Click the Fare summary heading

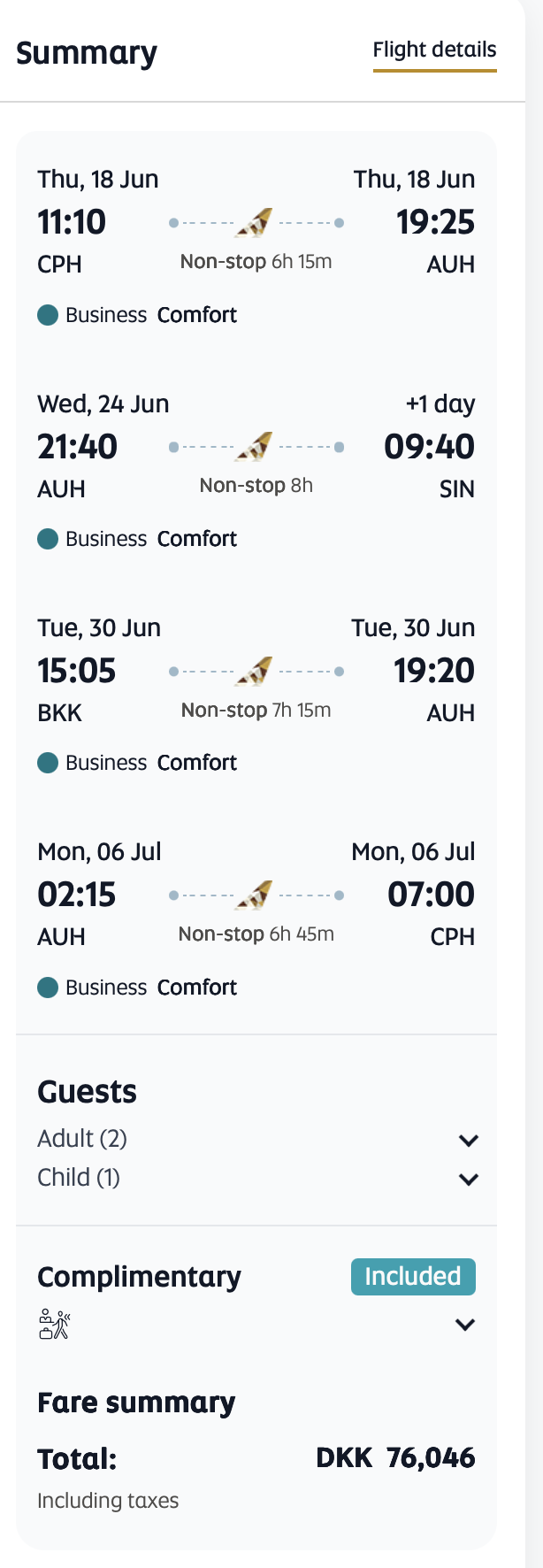pyautogui.click(x=136, y=1403)
